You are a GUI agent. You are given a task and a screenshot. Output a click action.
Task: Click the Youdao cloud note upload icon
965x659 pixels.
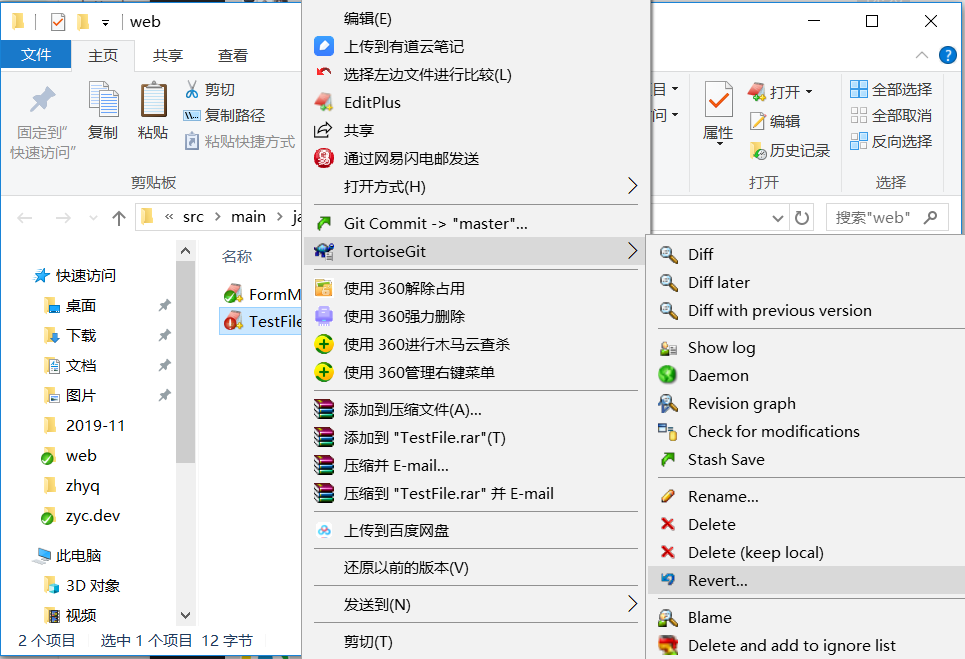[x=324, y=46]
